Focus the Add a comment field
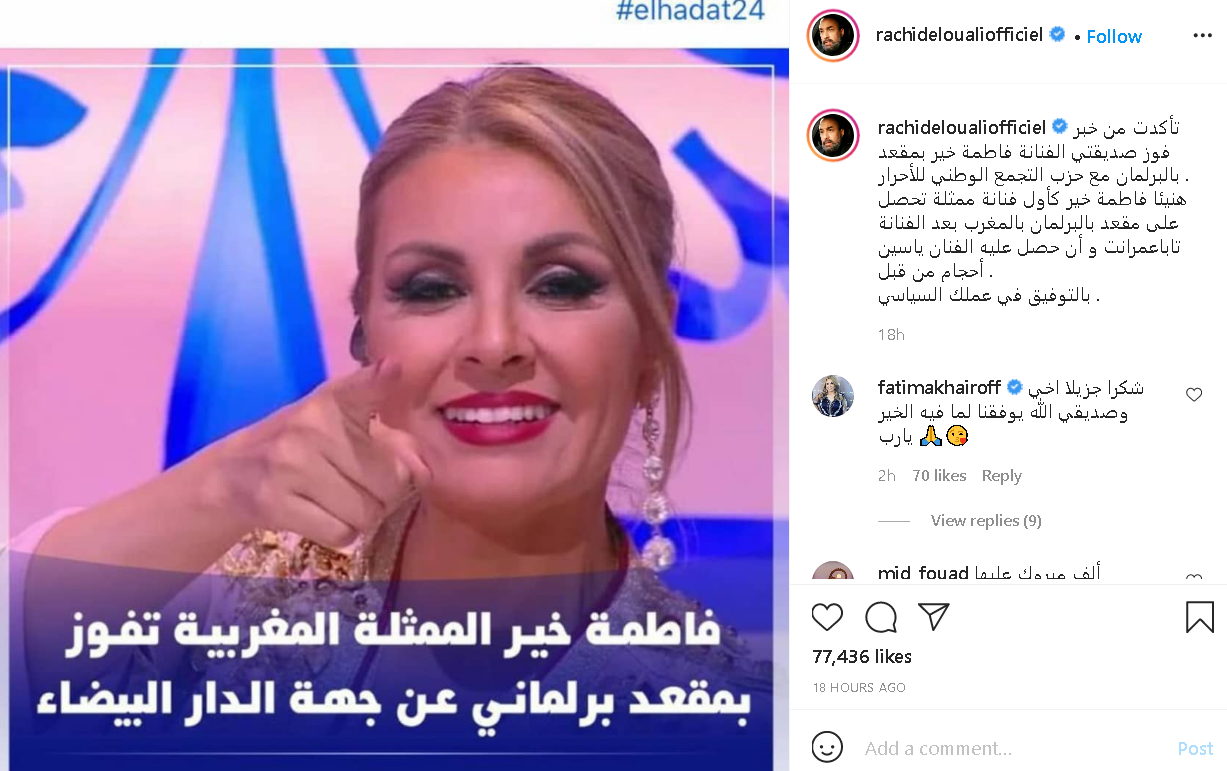 click(1010, 748)
